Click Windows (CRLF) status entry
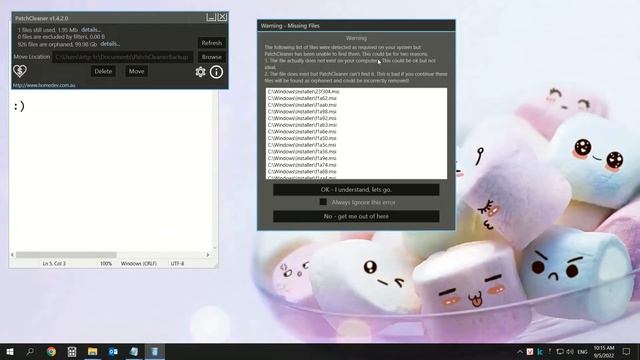The width and height of the screenshot is (640, 360). [x=138, y=264]
